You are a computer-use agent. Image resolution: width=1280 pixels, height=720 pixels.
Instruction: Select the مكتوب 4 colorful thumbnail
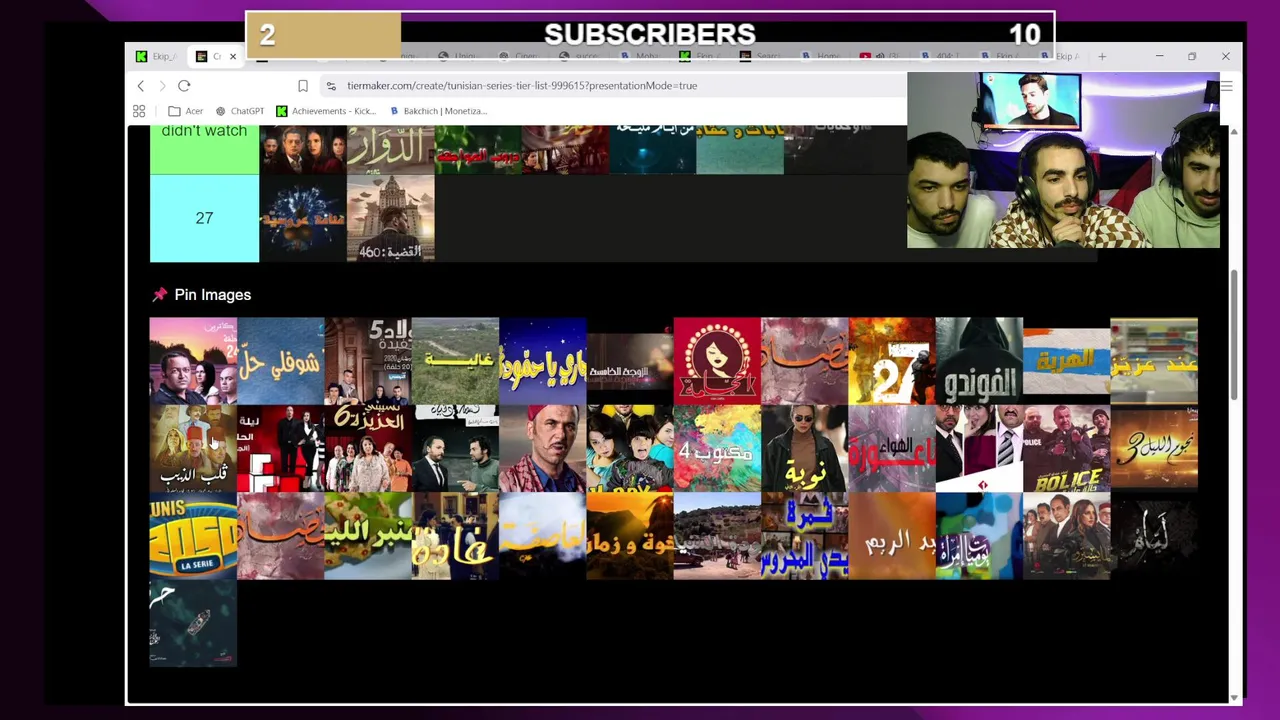717,449
